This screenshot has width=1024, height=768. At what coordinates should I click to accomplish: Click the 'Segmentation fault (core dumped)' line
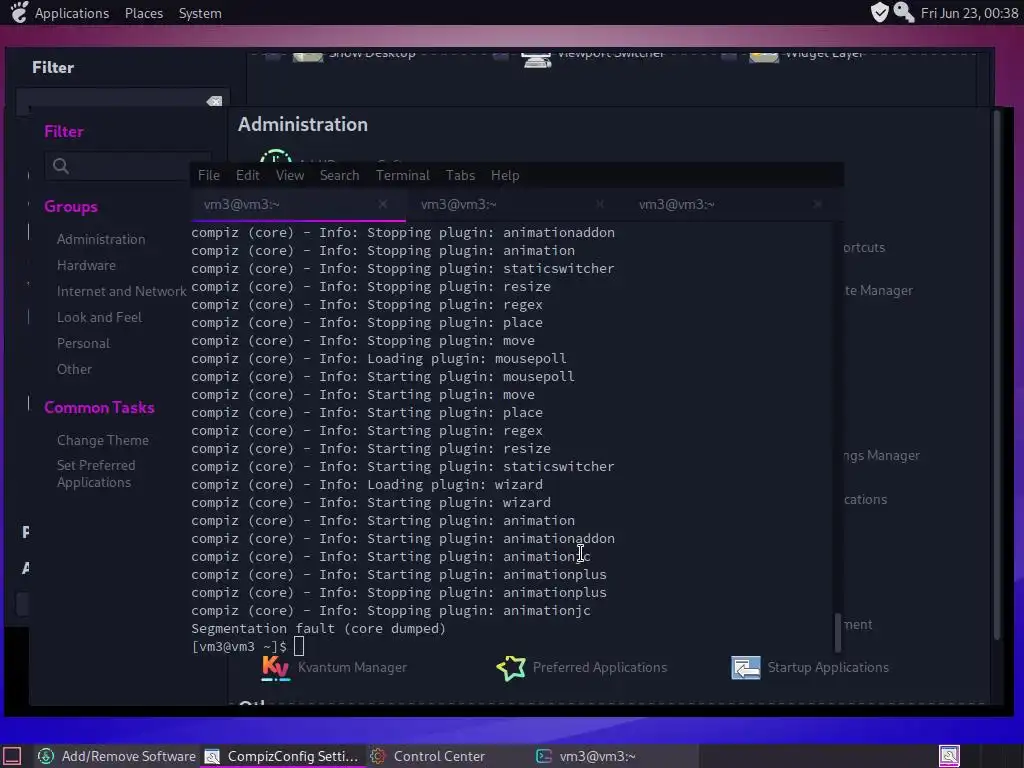click(318, 628)
